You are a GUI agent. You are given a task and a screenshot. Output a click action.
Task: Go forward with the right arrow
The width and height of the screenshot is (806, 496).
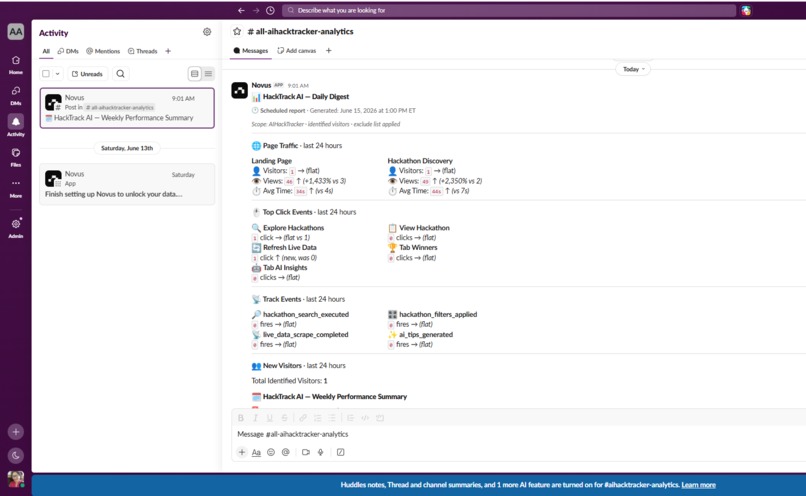[x=255, y=10]
